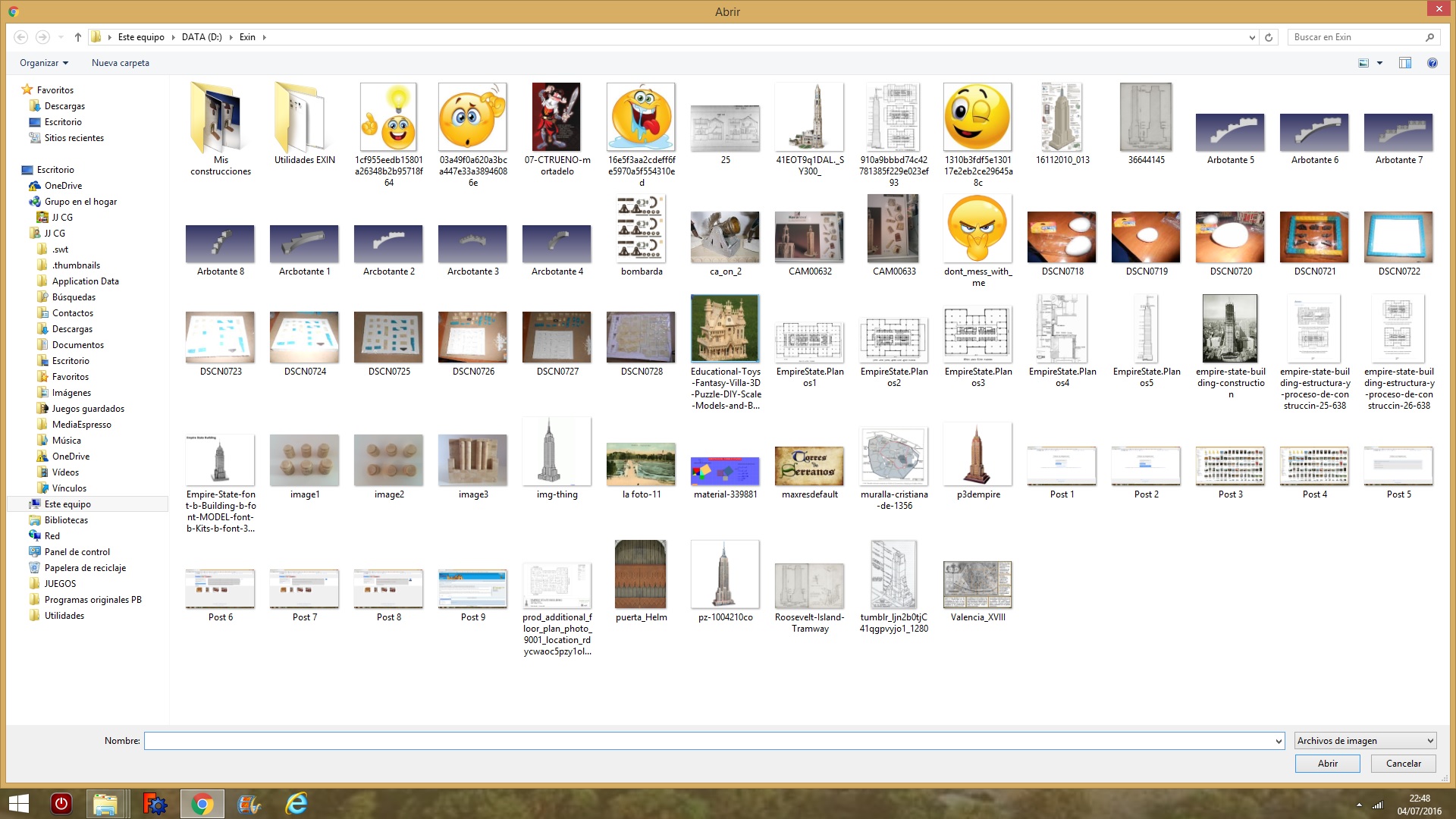Open Internet Explorer from the taskbar

296,804
